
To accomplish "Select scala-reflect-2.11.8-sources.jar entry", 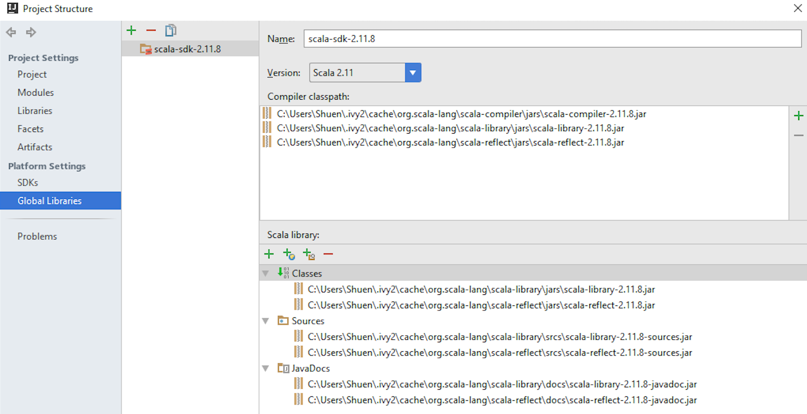I will coord(499,352).
